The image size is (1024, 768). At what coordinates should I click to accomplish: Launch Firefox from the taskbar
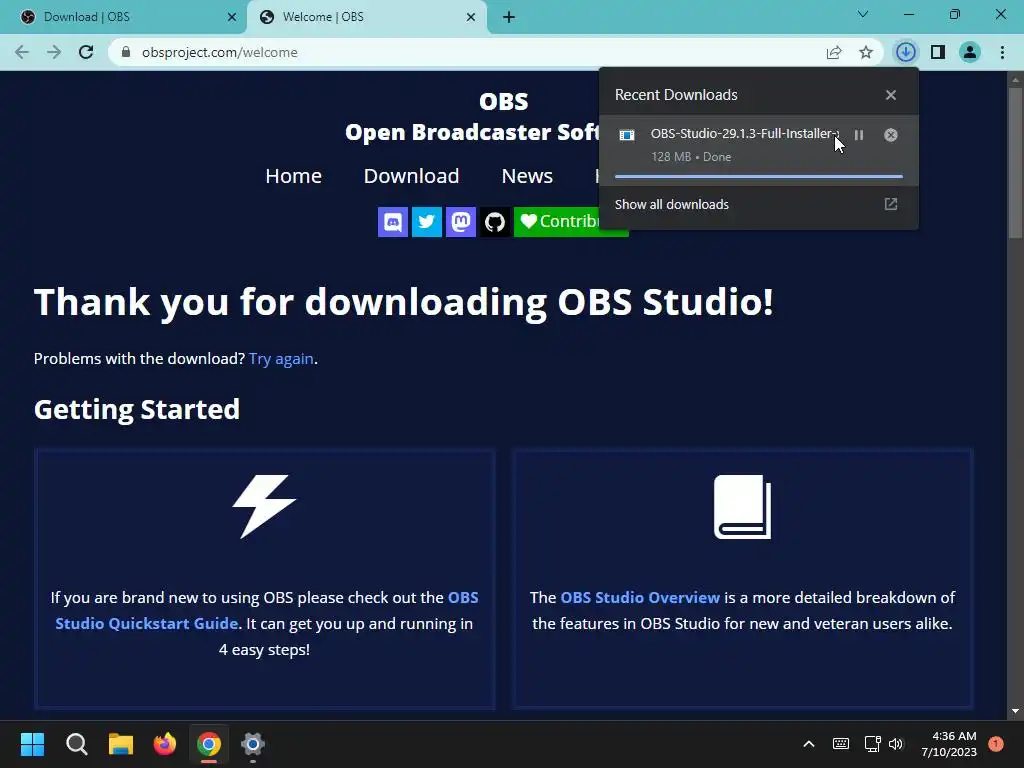(x=165, y=744)
